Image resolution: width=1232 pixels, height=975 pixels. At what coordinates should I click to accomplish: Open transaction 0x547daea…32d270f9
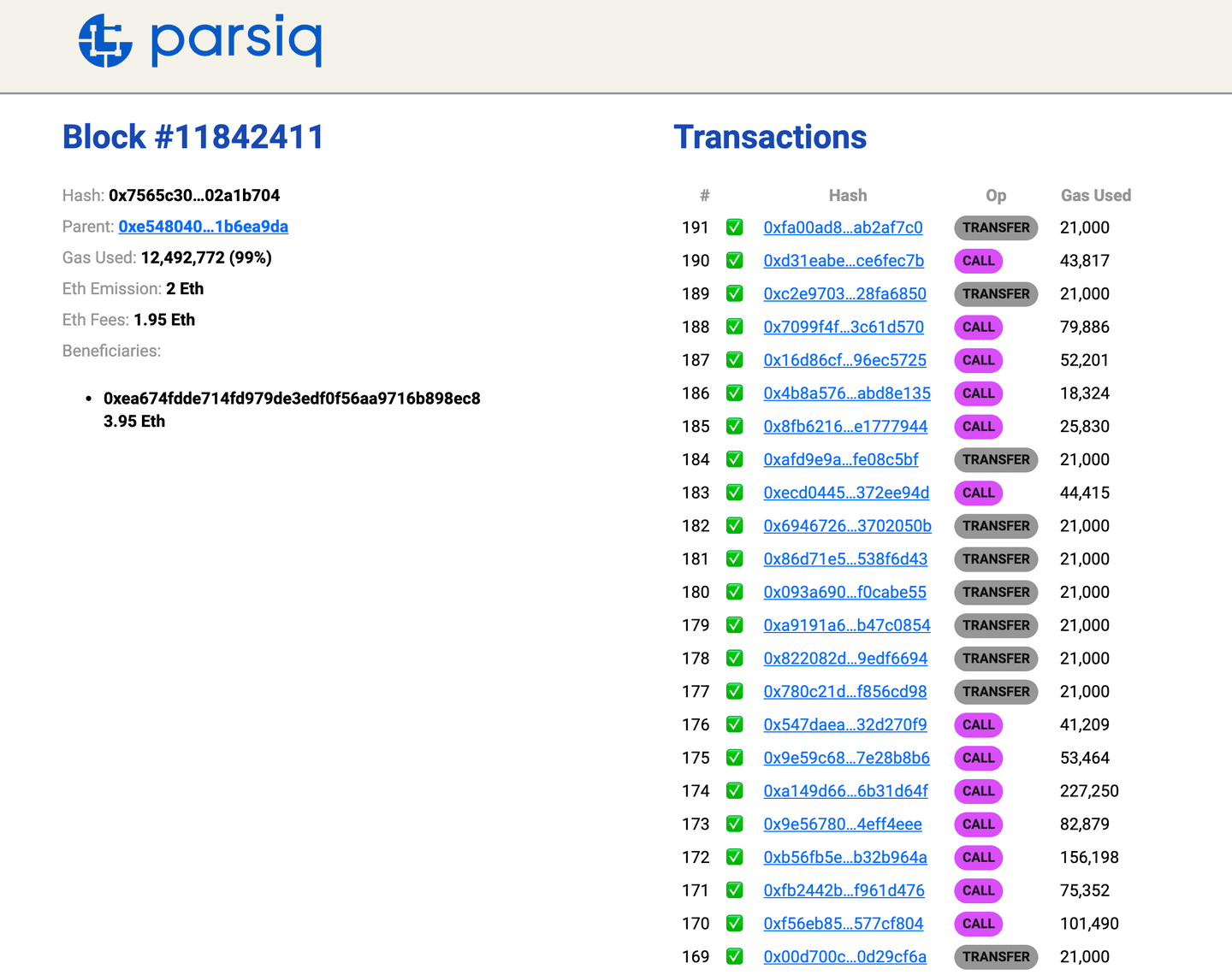click(845, 724)
